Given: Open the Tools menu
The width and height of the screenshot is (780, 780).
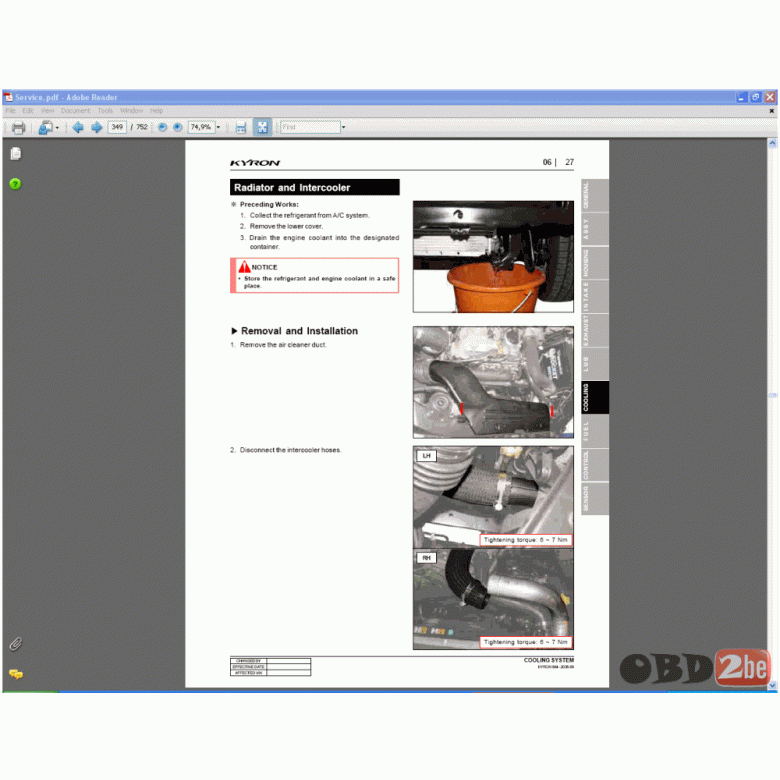Looking at the screenshot, I should point(105,110).
